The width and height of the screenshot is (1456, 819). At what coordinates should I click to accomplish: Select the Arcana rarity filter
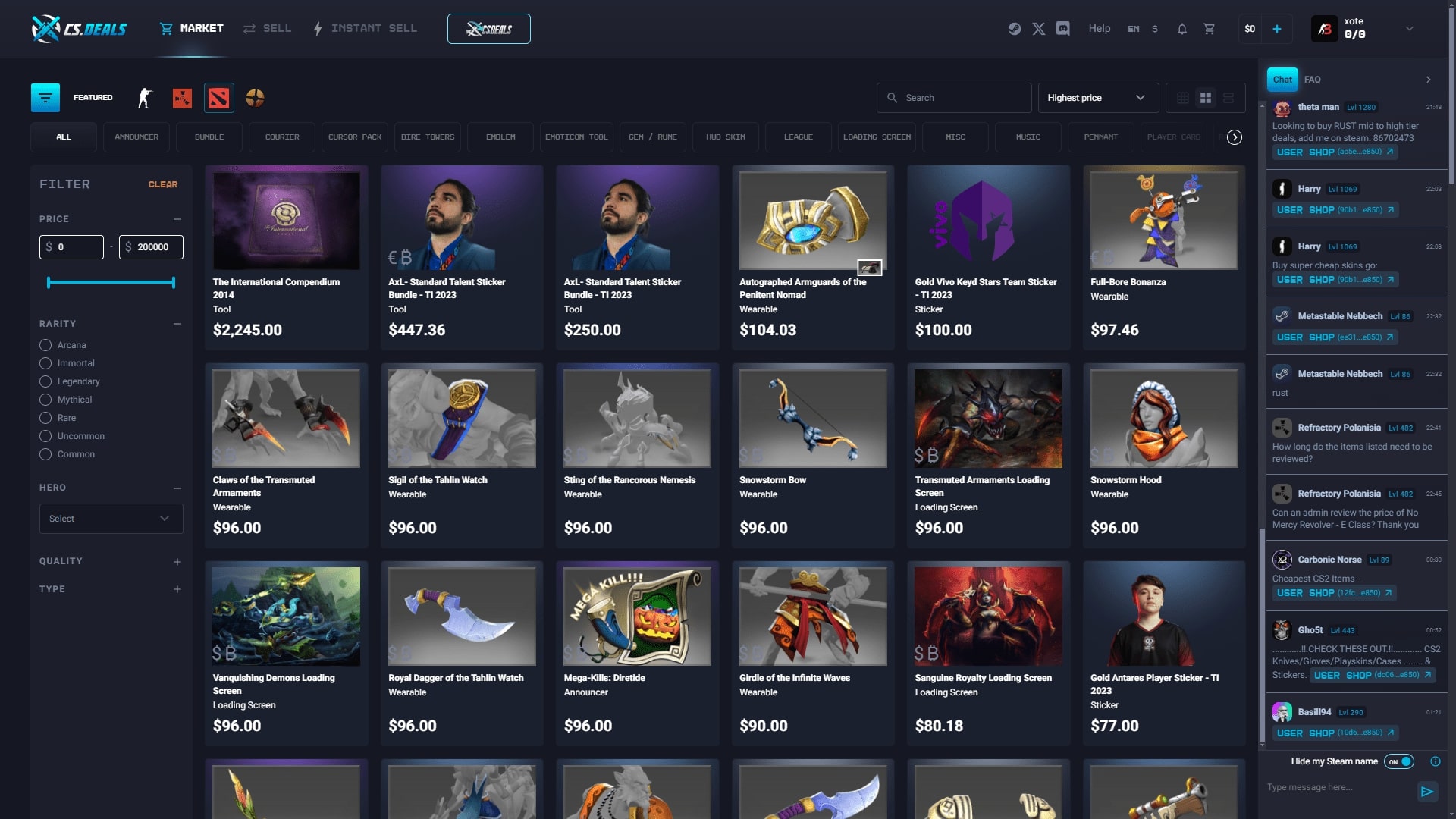45,345
